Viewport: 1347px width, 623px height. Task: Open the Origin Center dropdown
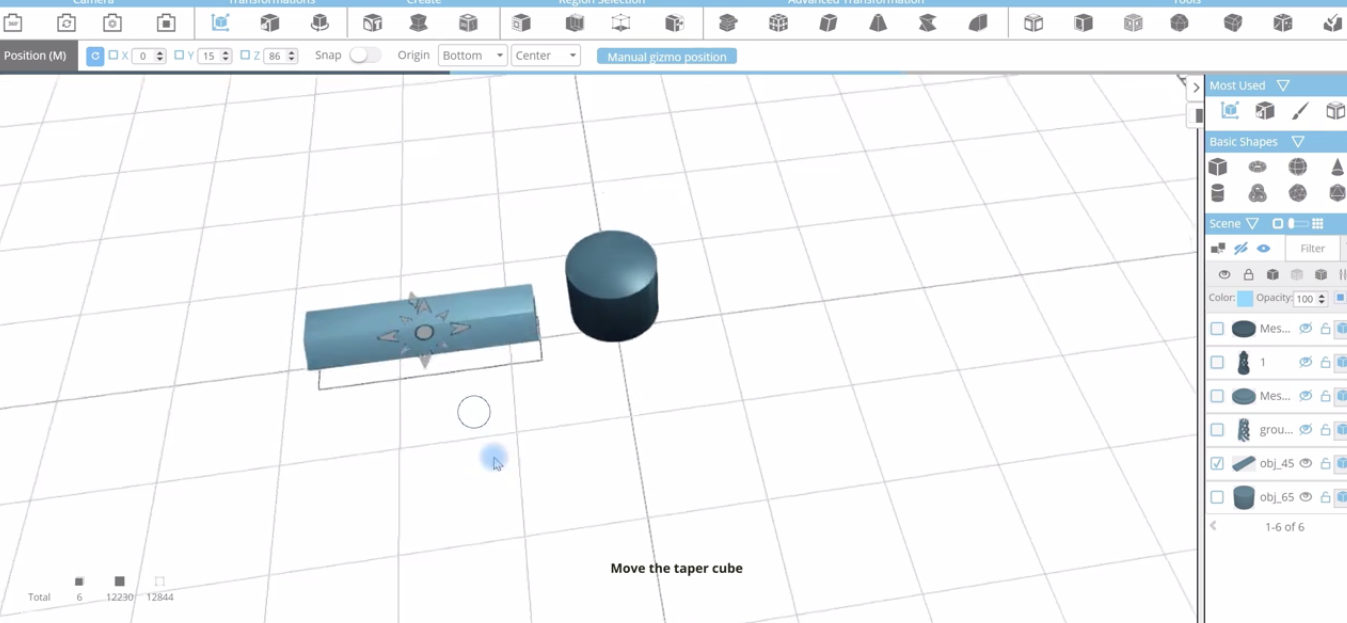tap(546, 56)
